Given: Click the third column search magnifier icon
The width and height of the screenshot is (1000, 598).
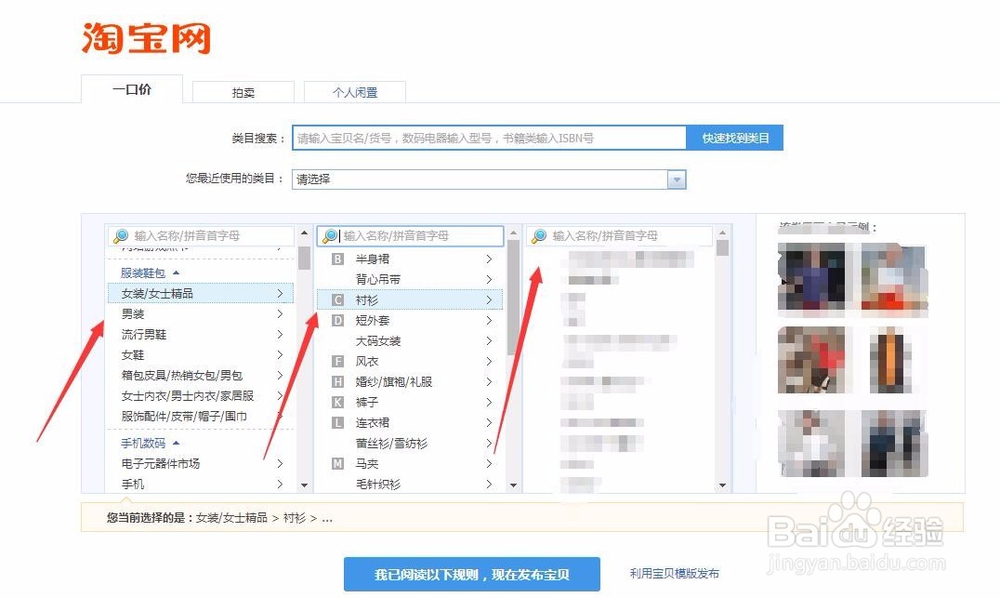Looking at the screenshot, I should coord(539,236).
